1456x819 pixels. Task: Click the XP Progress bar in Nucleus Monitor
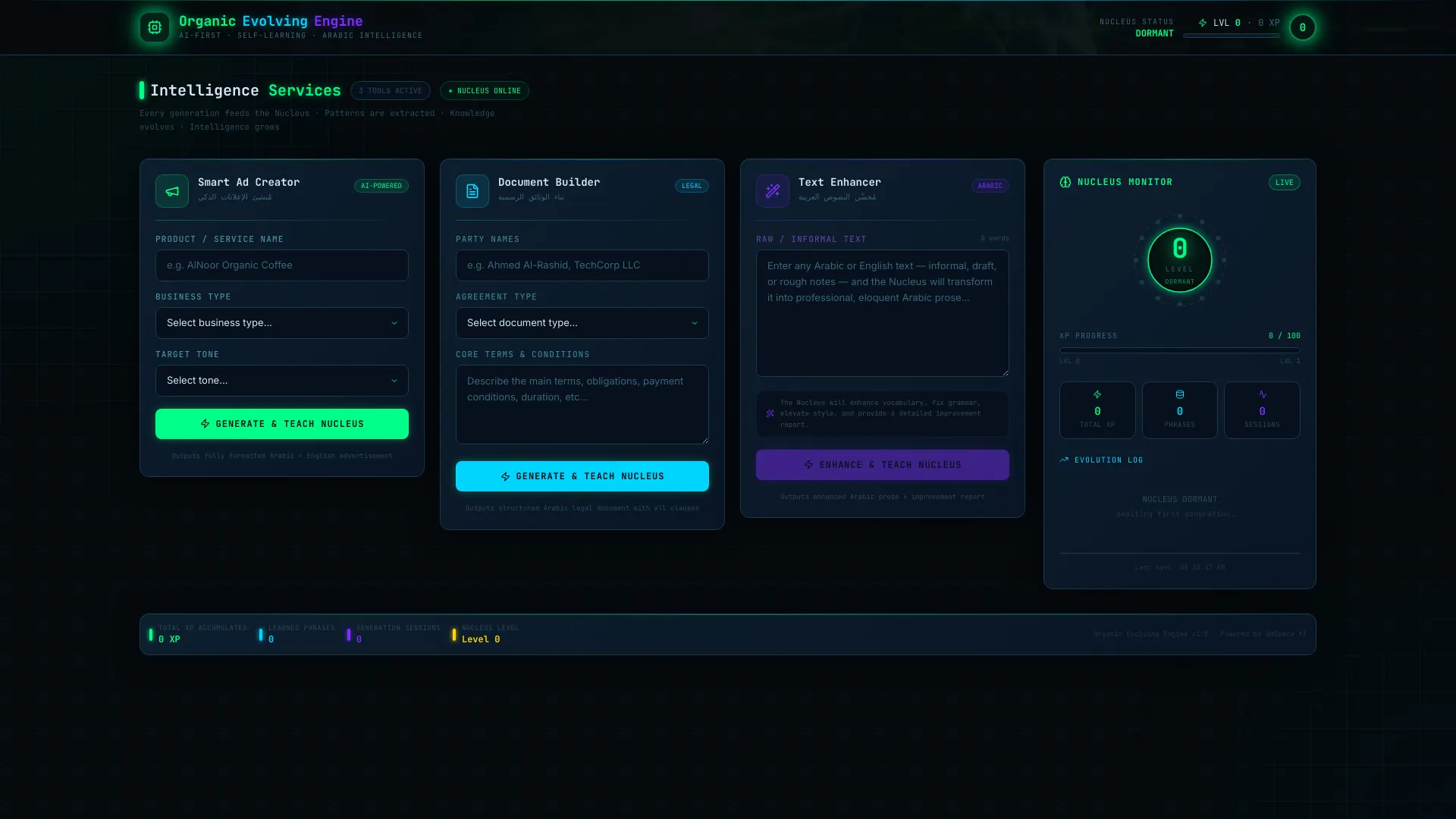[x=1180, y=350]
